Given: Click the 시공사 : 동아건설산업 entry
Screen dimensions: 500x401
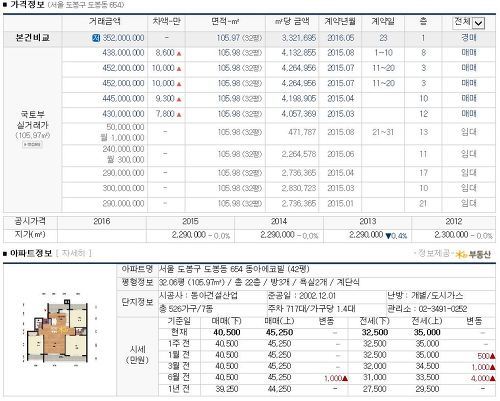Looking at the screenshot, I should (x=198, y=296).
